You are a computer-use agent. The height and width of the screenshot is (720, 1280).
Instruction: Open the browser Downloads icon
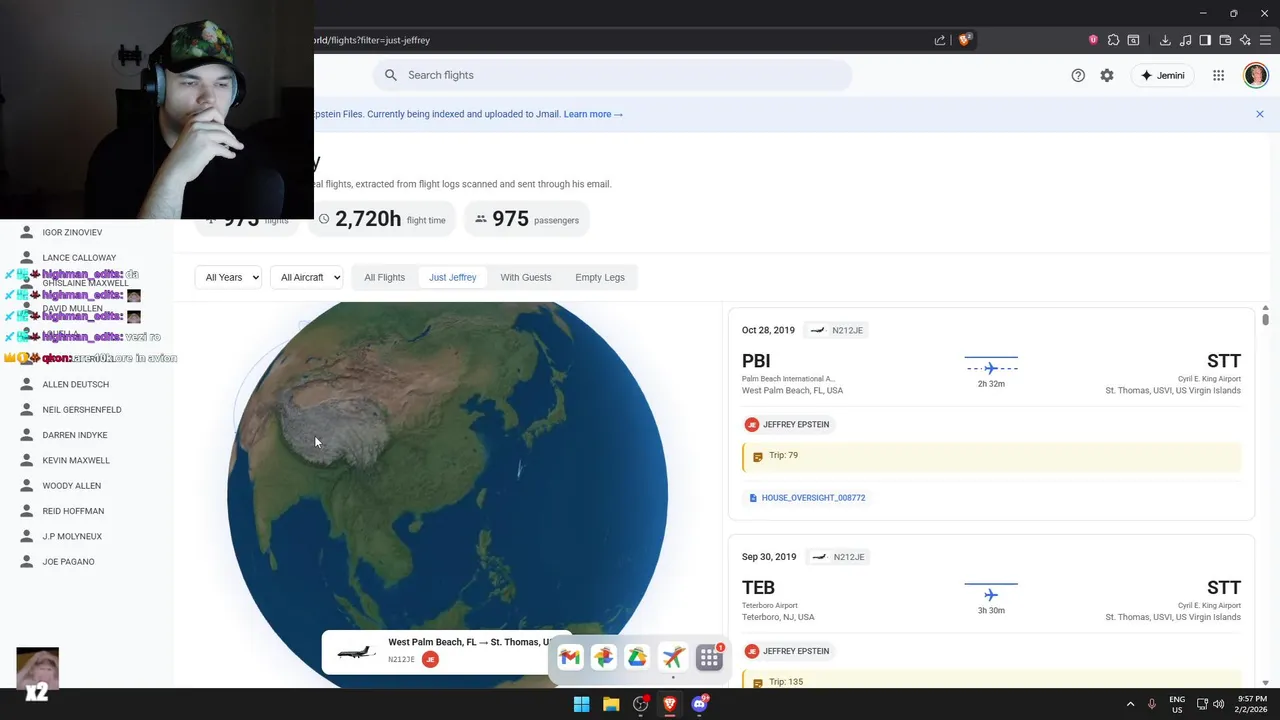pyautogui.click(x=1165, y=40)
